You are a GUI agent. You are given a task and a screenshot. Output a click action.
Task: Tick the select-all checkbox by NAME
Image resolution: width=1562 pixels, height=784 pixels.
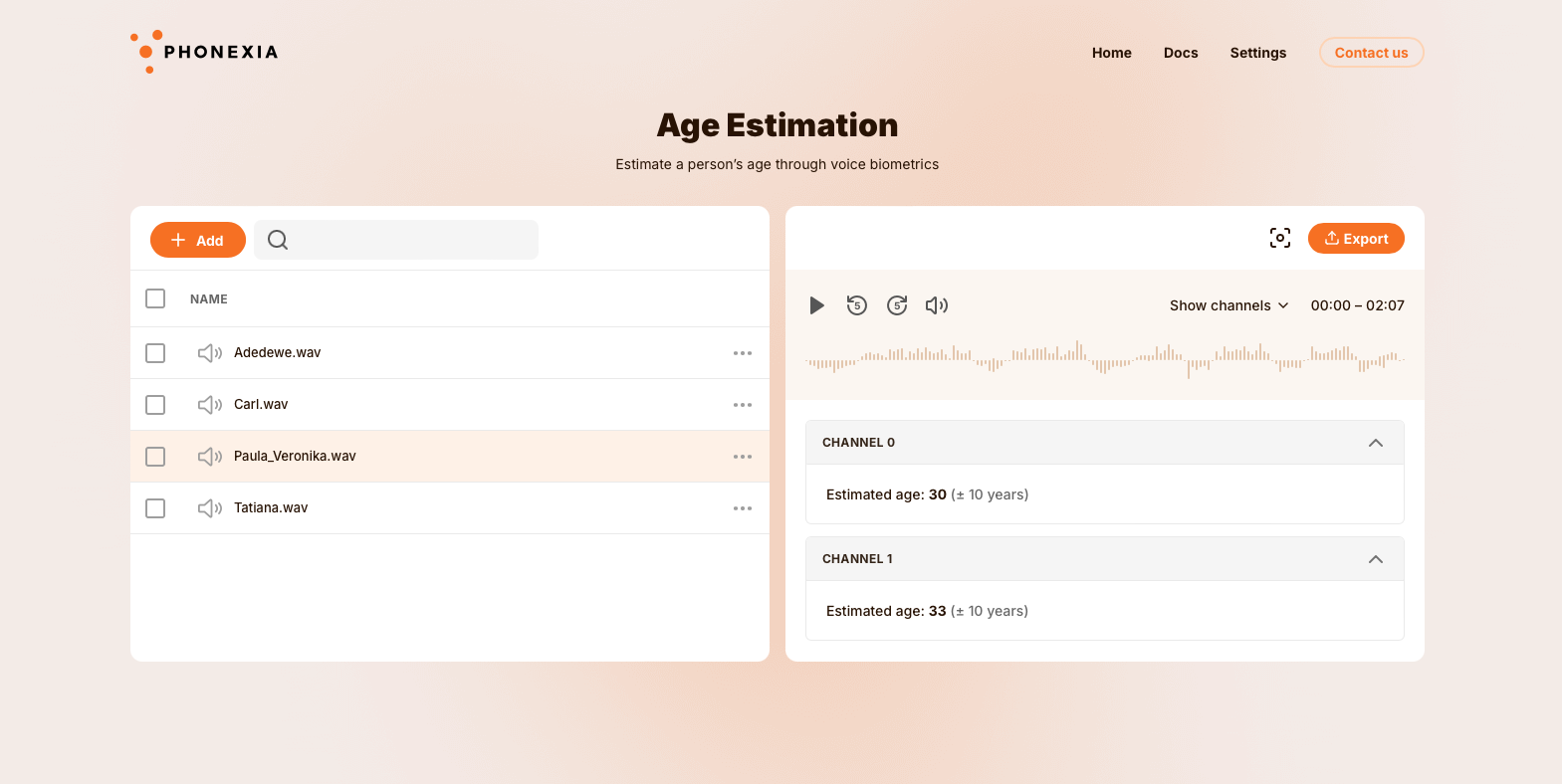(155, 298)
